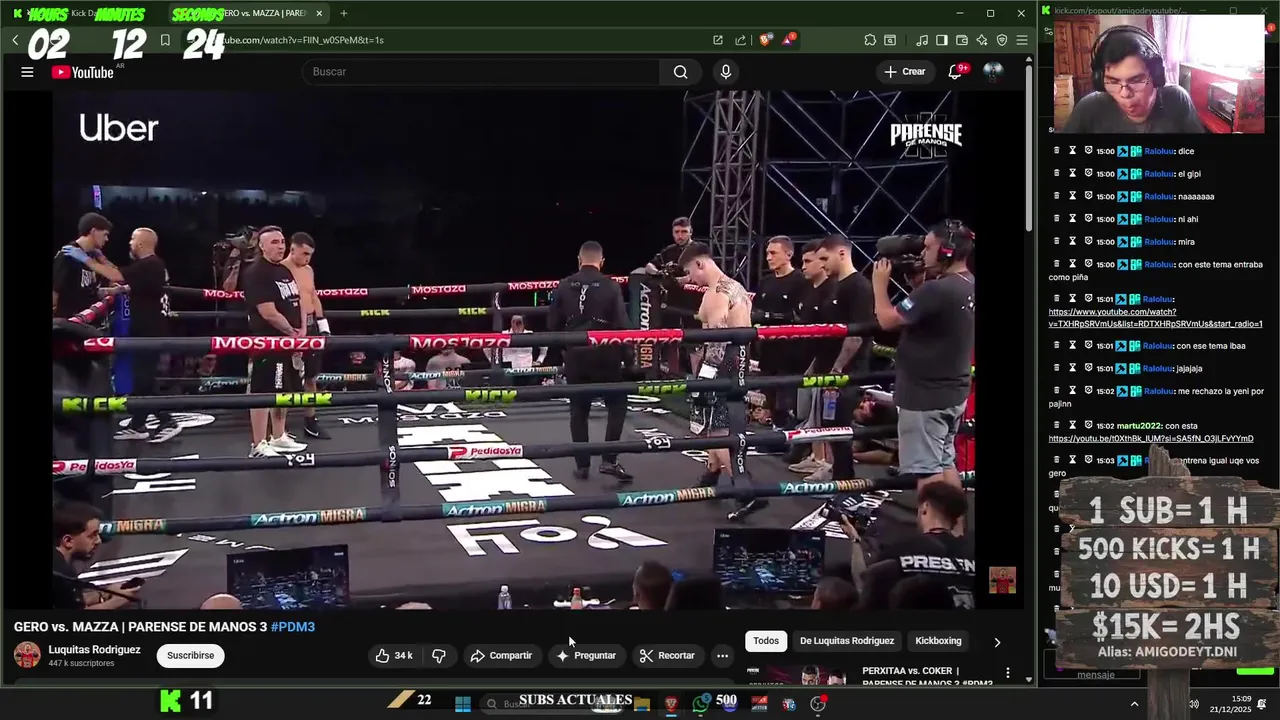Viewport: 1280px width, 720px height.
Task: Go to the YouTube home logo
Action: click(83, 72)
